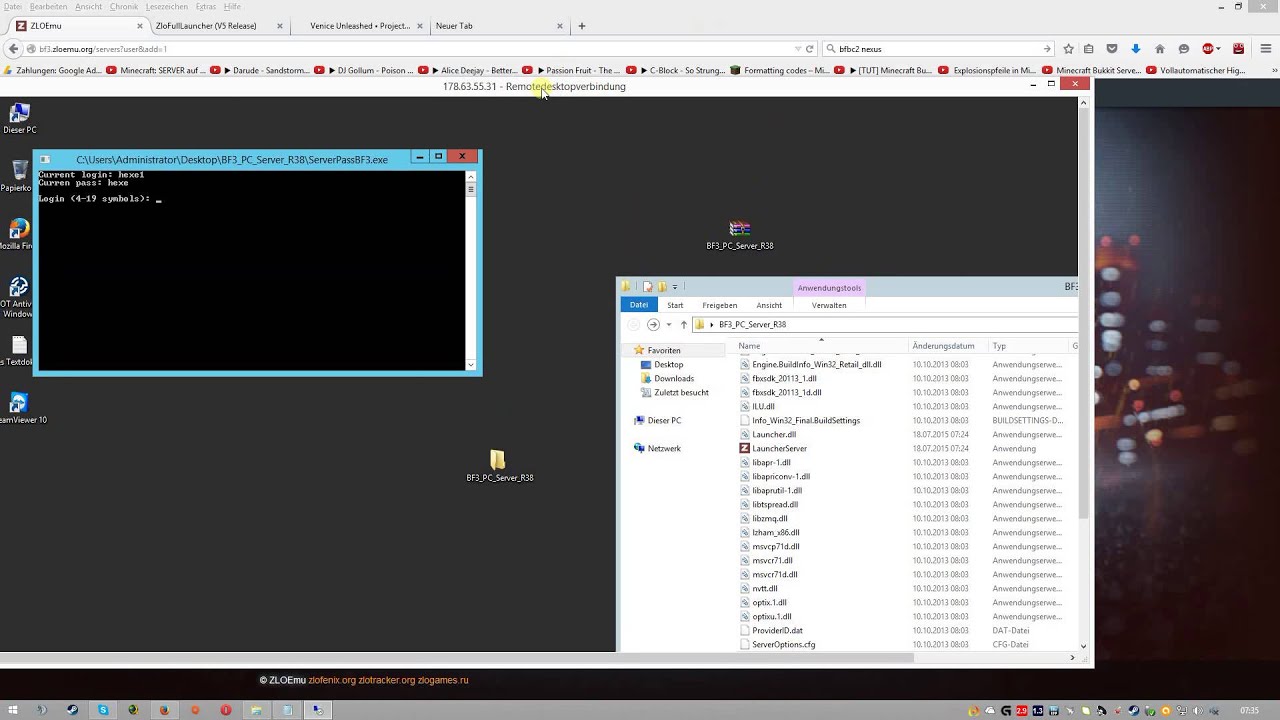
Task: Select Netzwerk in the navigation pane
Action: click(x=664, y=448)
